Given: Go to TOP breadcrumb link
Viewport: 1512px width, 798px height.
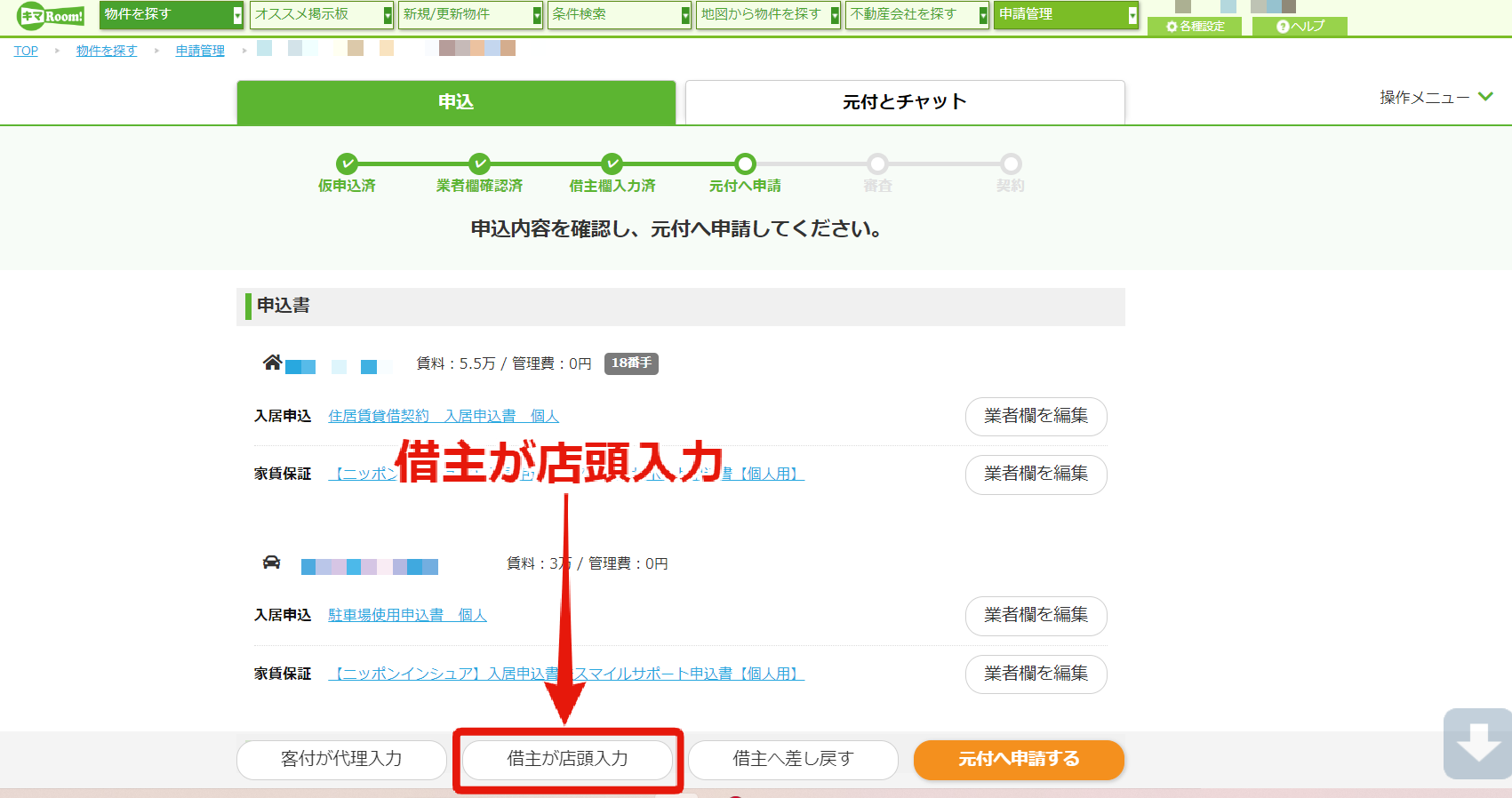Looking at the screenshot, I should (26, 51).
